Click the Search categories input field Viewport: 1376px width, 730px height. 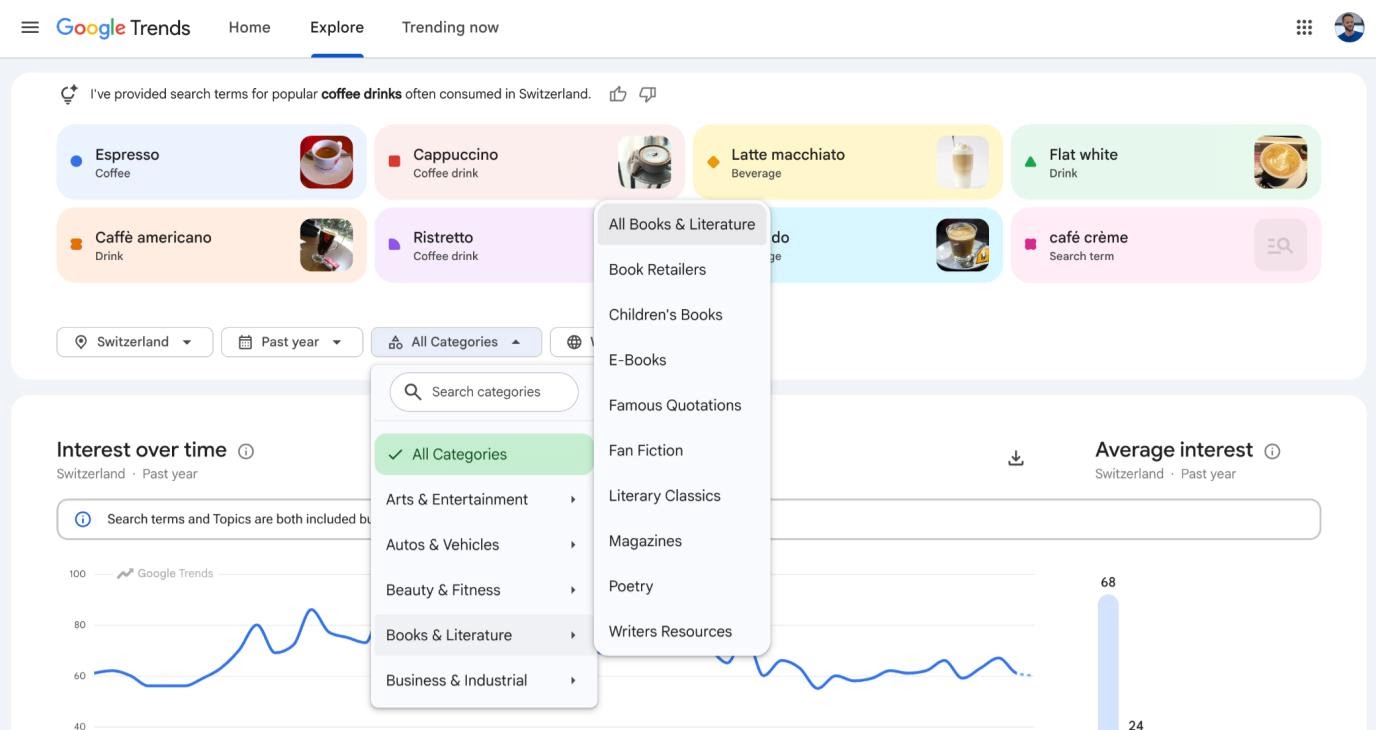(x=484, y=392)
